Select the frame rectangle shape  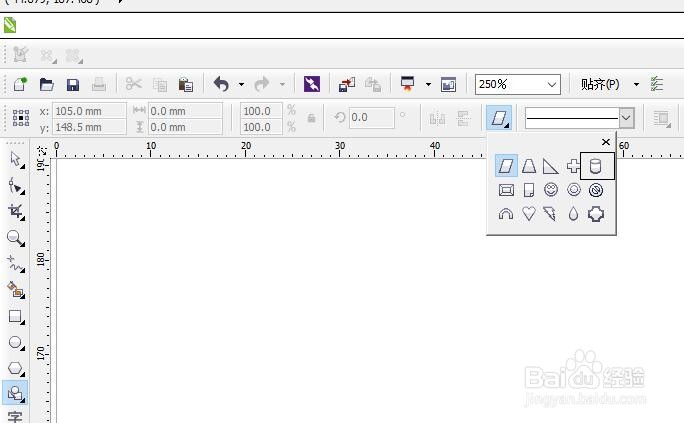coord(506,190)
